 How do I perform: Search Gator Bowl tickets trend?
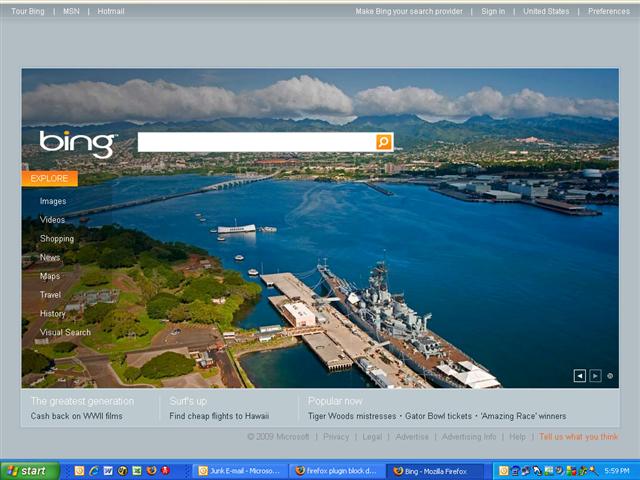pos(438,416)
